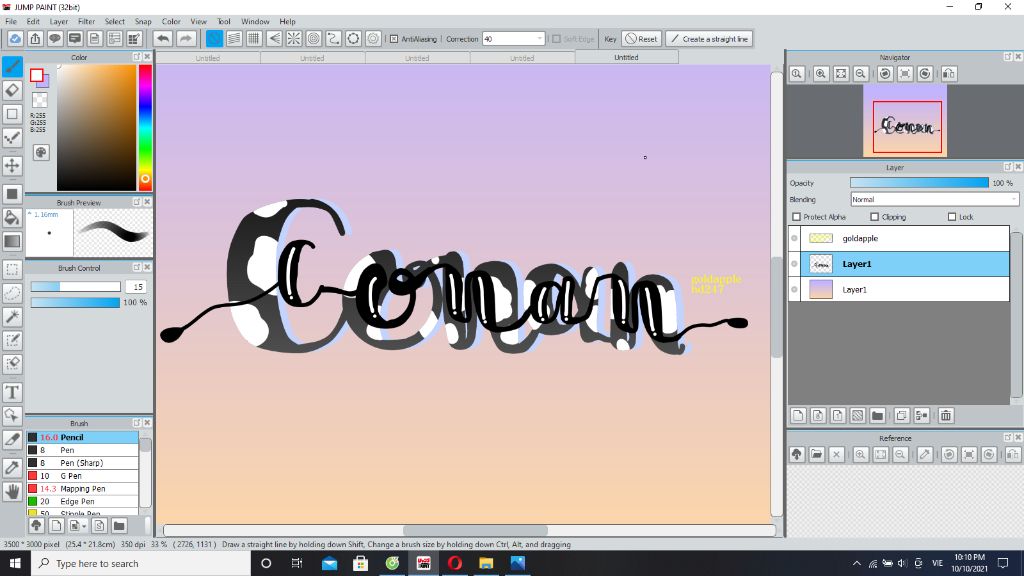Viewport: 1024px width, 576px height.
Task: Select the Edge Pen brush
Action: tap(82, 502)
